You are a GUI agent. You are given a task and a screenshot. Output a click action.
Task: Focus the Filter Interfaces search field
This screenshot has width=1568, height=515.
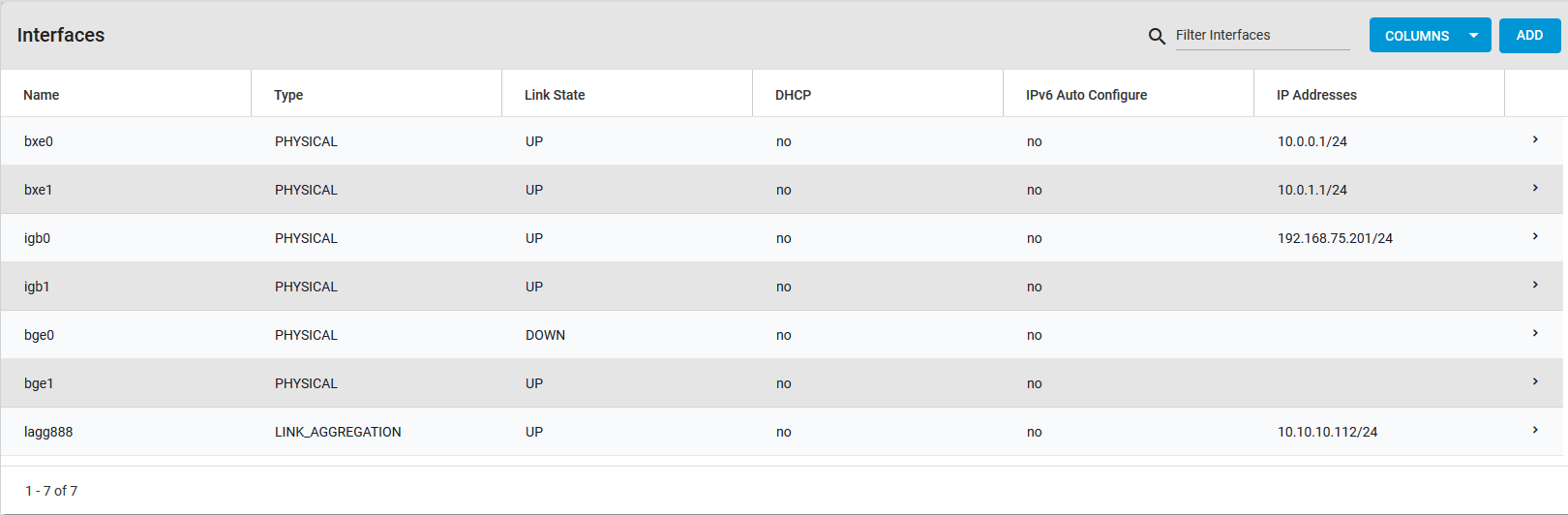tap(1261, 36)
